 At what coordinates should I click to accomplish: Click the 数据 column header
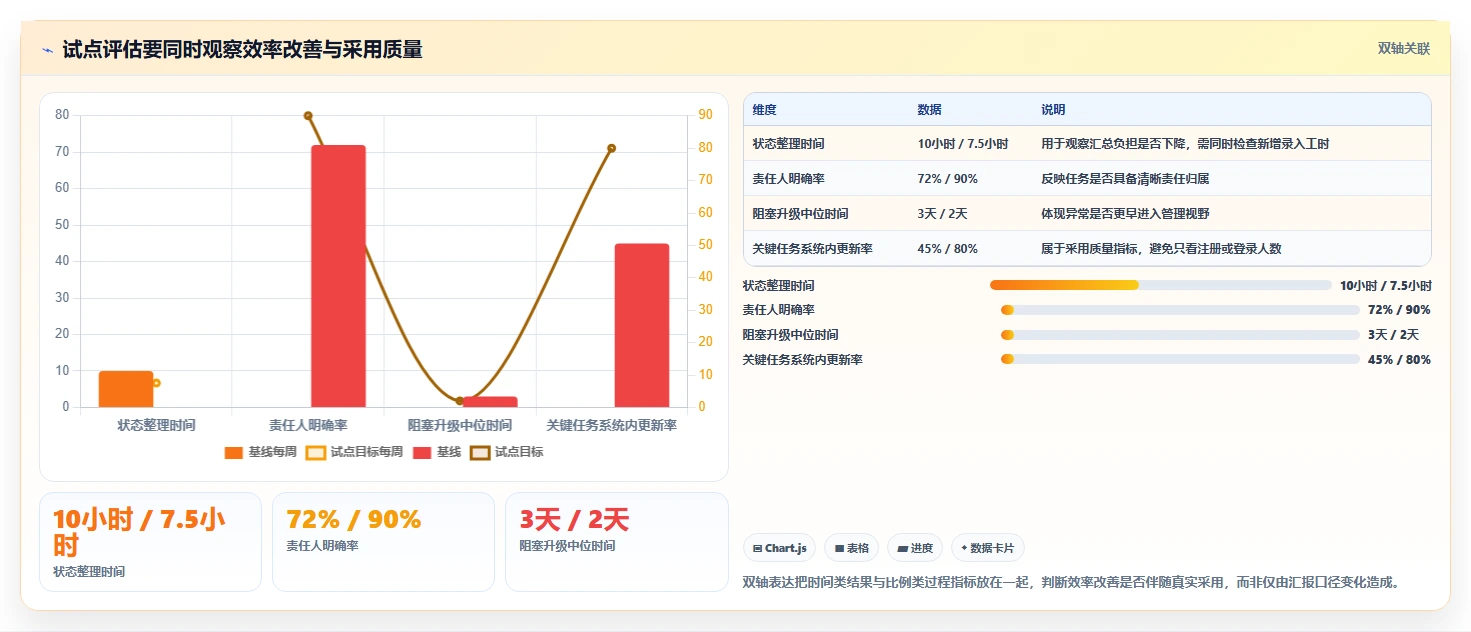[929, 110]
